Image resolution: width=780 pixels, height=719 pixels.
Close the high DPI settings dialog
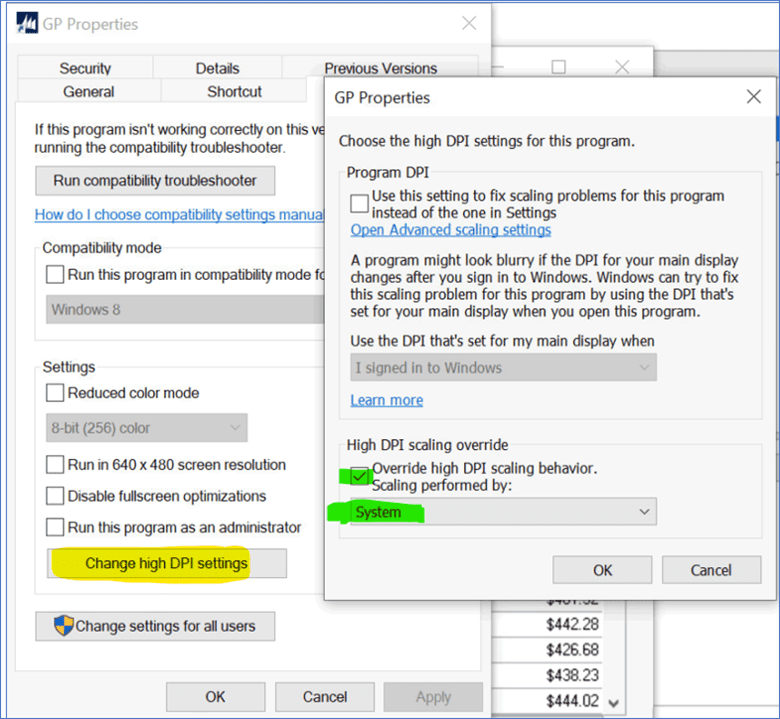(x=754, y=97)
